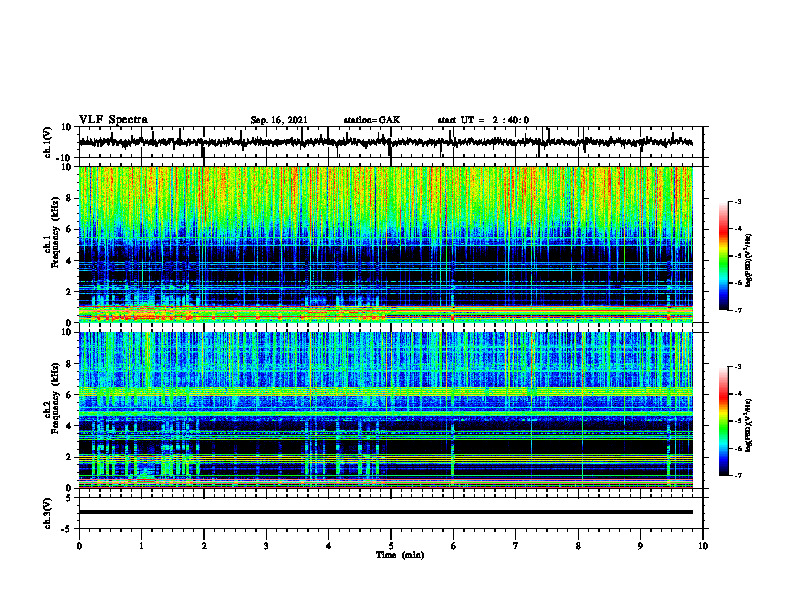
Task: Click time axis tick label "8"
Action: (x=578, y=546)
